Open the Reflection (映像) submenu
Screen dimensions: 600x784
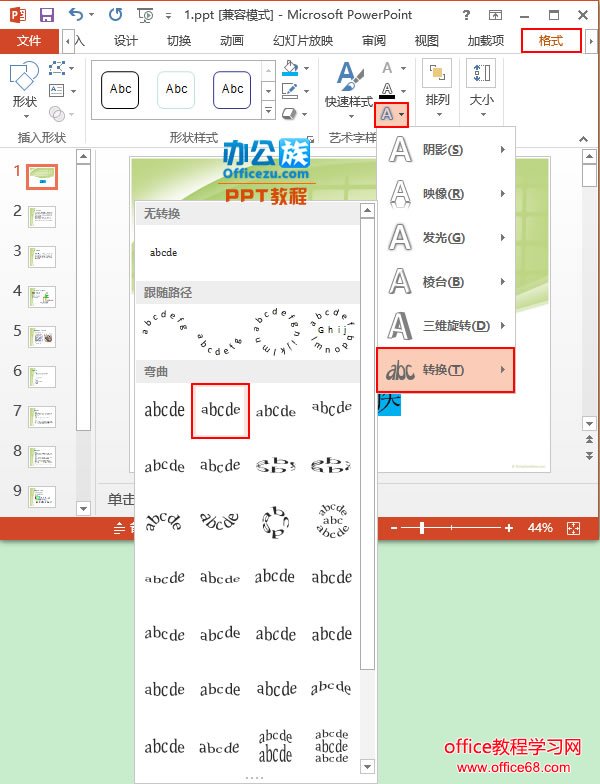pyautogui.click(x=446, y=194)
